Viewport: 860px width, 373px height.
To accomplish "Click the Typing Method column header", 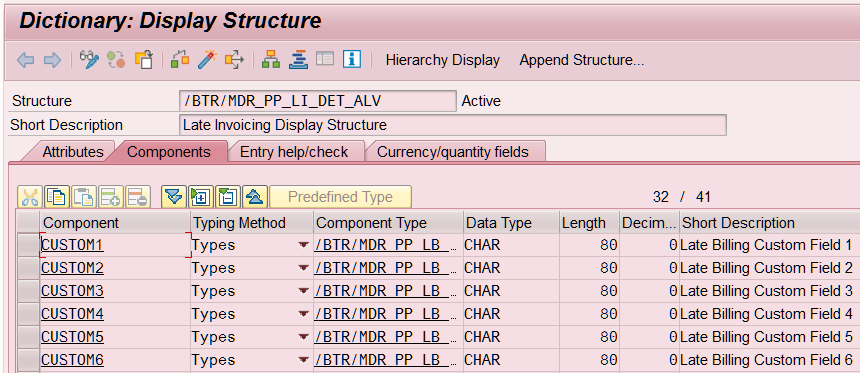I will [252, 223].
